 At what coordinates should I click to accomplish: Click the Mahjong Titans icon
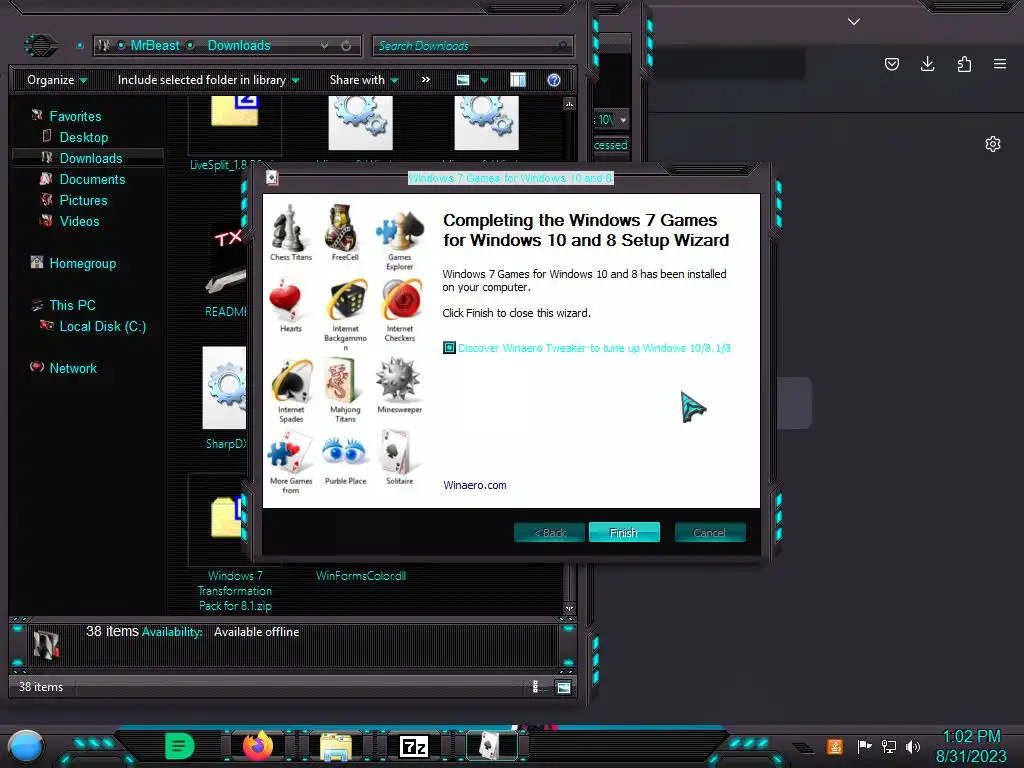(x=345, y=380)
